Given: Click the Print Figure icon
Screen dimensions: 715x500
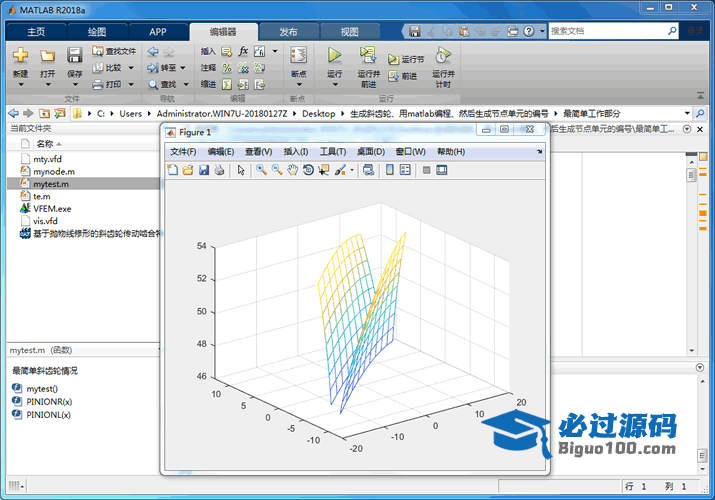Looking at the screenshot, I should 218,170.
